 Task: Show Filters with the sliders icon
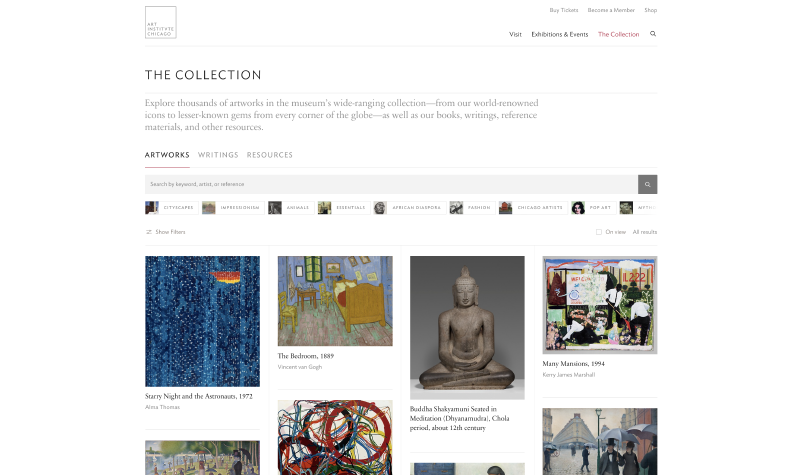(165, 232)
